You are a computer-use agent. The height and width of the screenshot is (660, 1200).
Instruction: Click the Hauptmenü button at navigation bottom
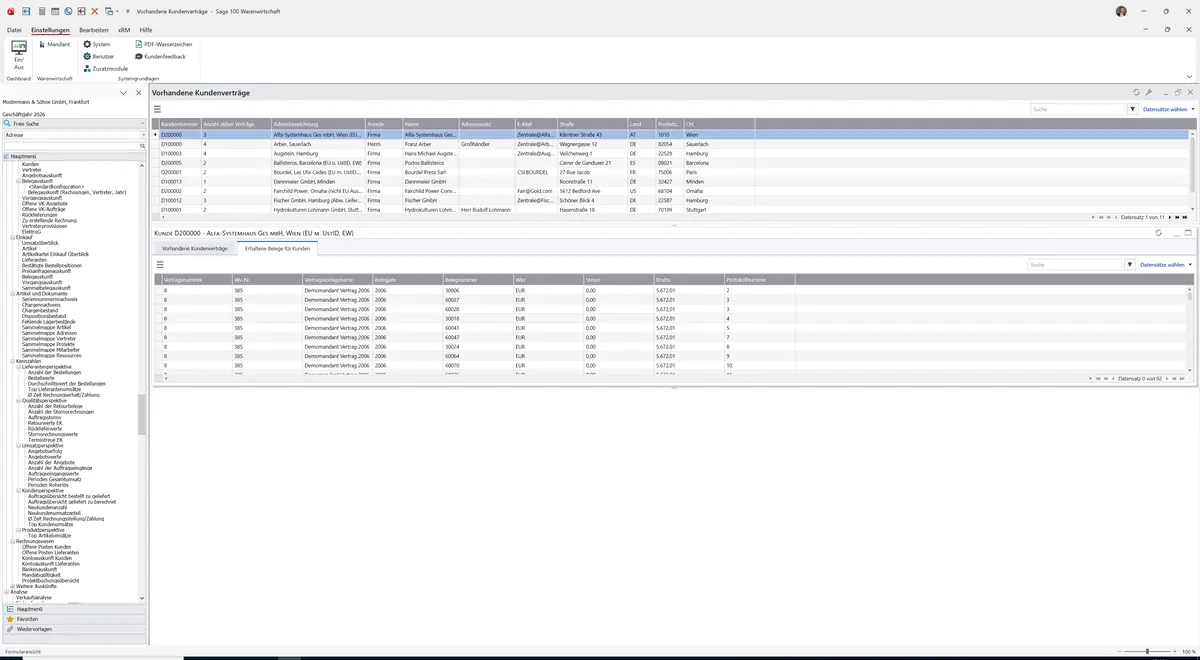pos(74,608)
